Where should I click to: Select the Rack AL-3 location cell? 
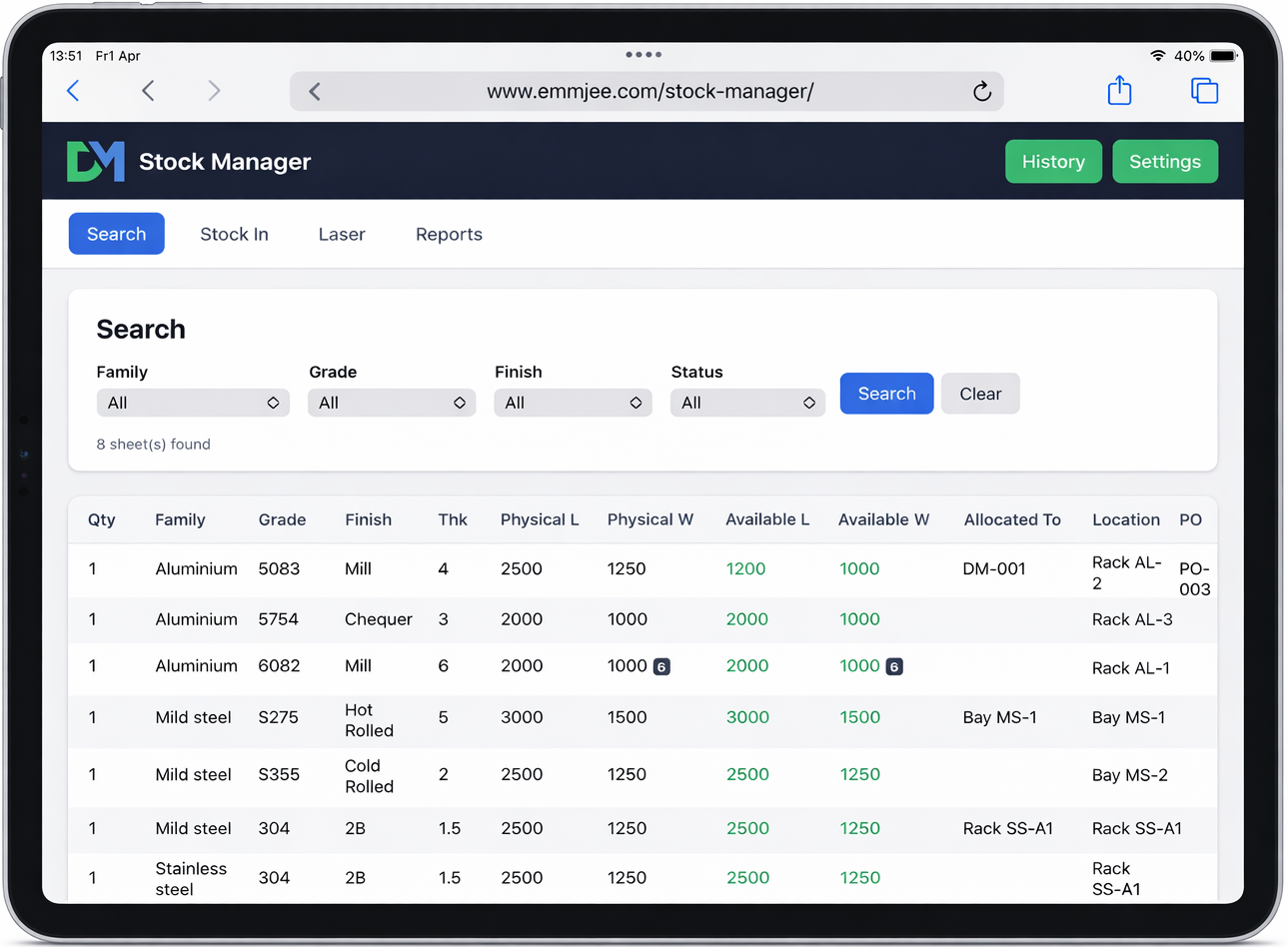tap(1132, 619)
